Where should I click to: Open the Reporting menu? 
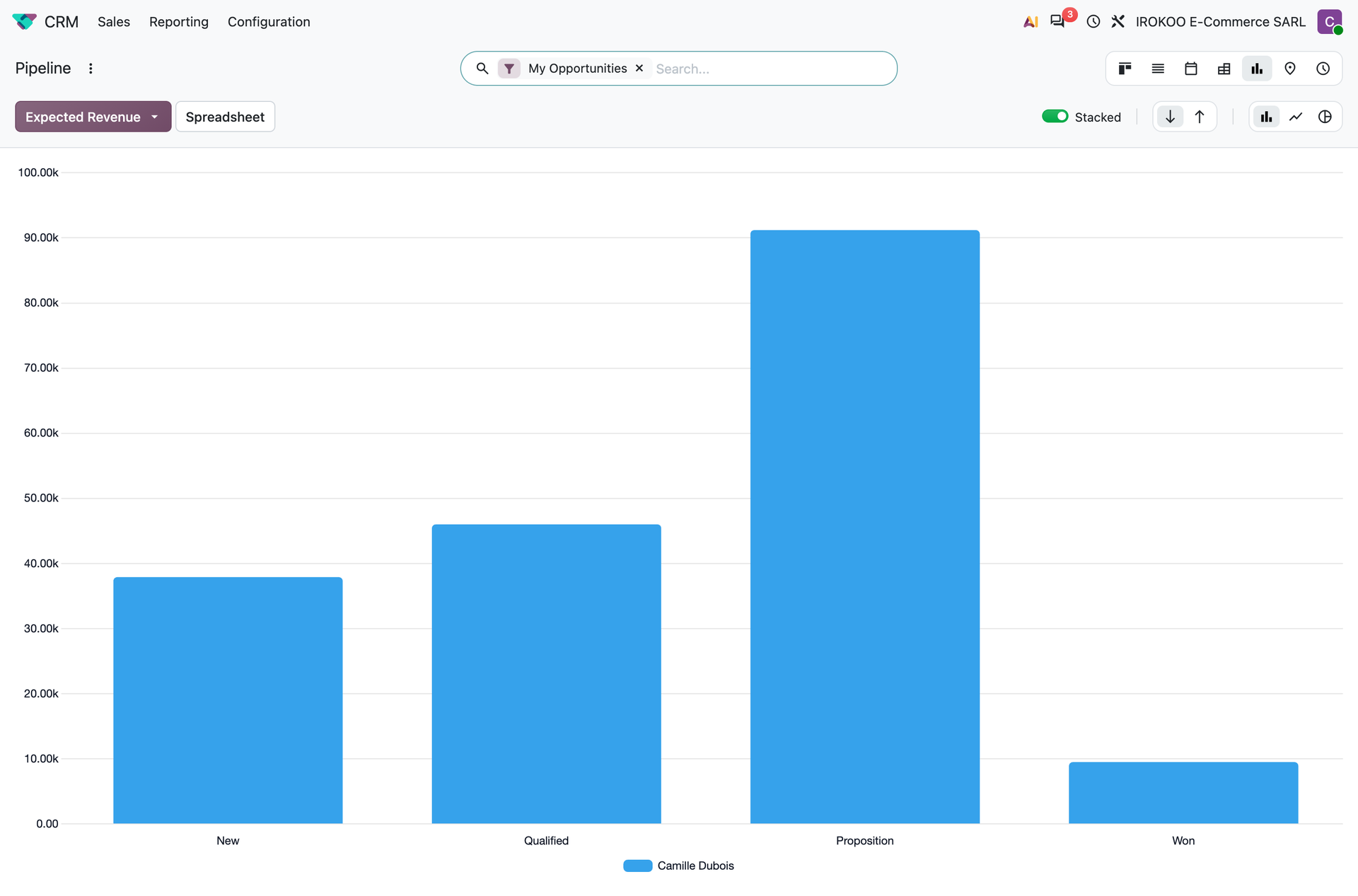point(179,22)
